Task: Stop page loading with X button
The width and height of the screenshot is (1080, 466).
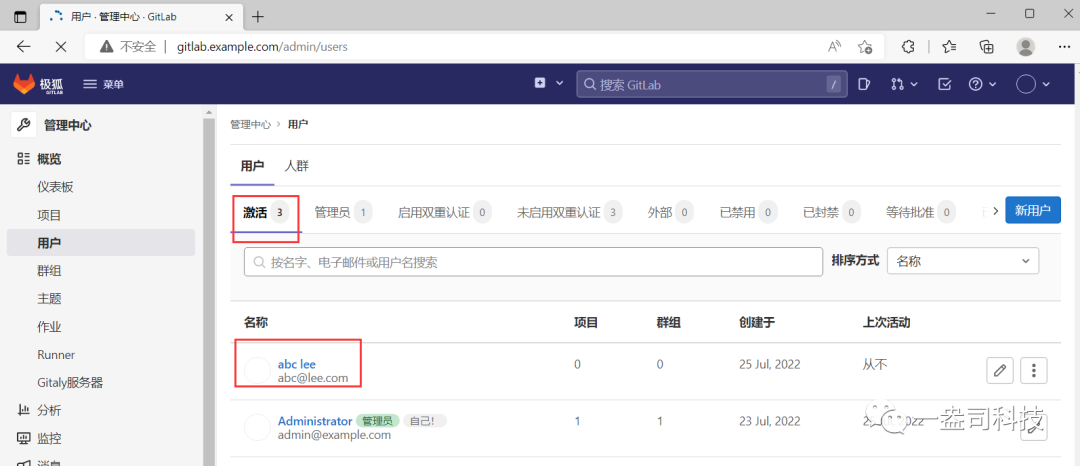Action: pos(61,46)
